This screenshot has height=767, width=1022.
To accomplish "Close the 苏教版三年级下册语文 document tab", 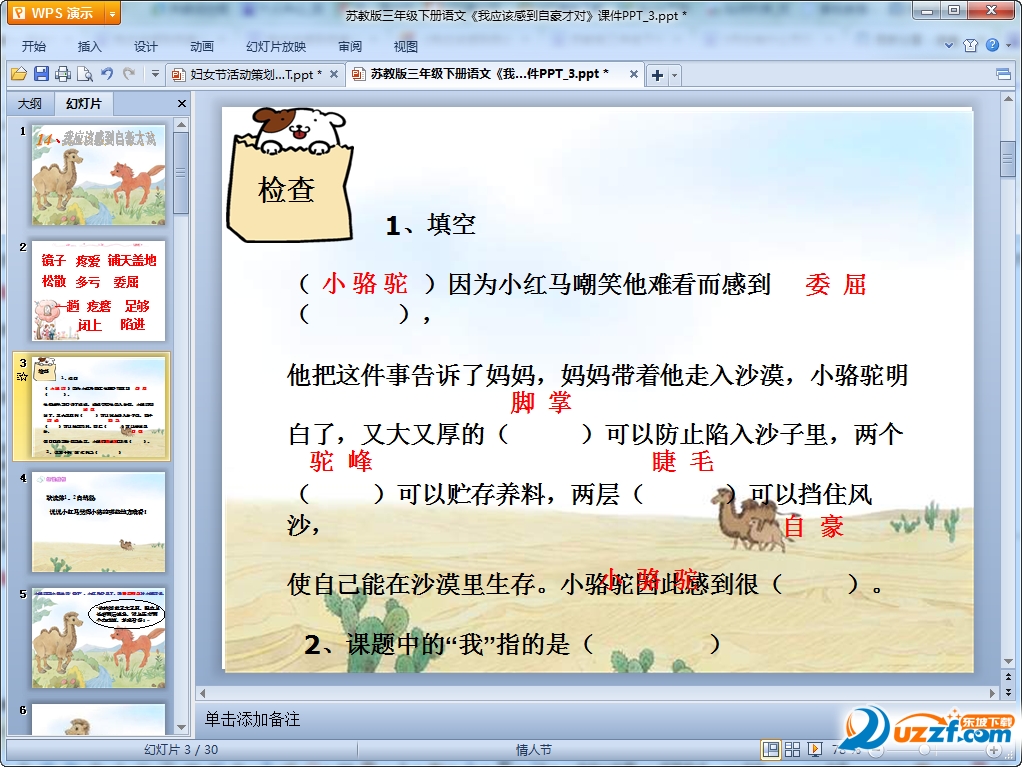I will click(x=634, y=74).
